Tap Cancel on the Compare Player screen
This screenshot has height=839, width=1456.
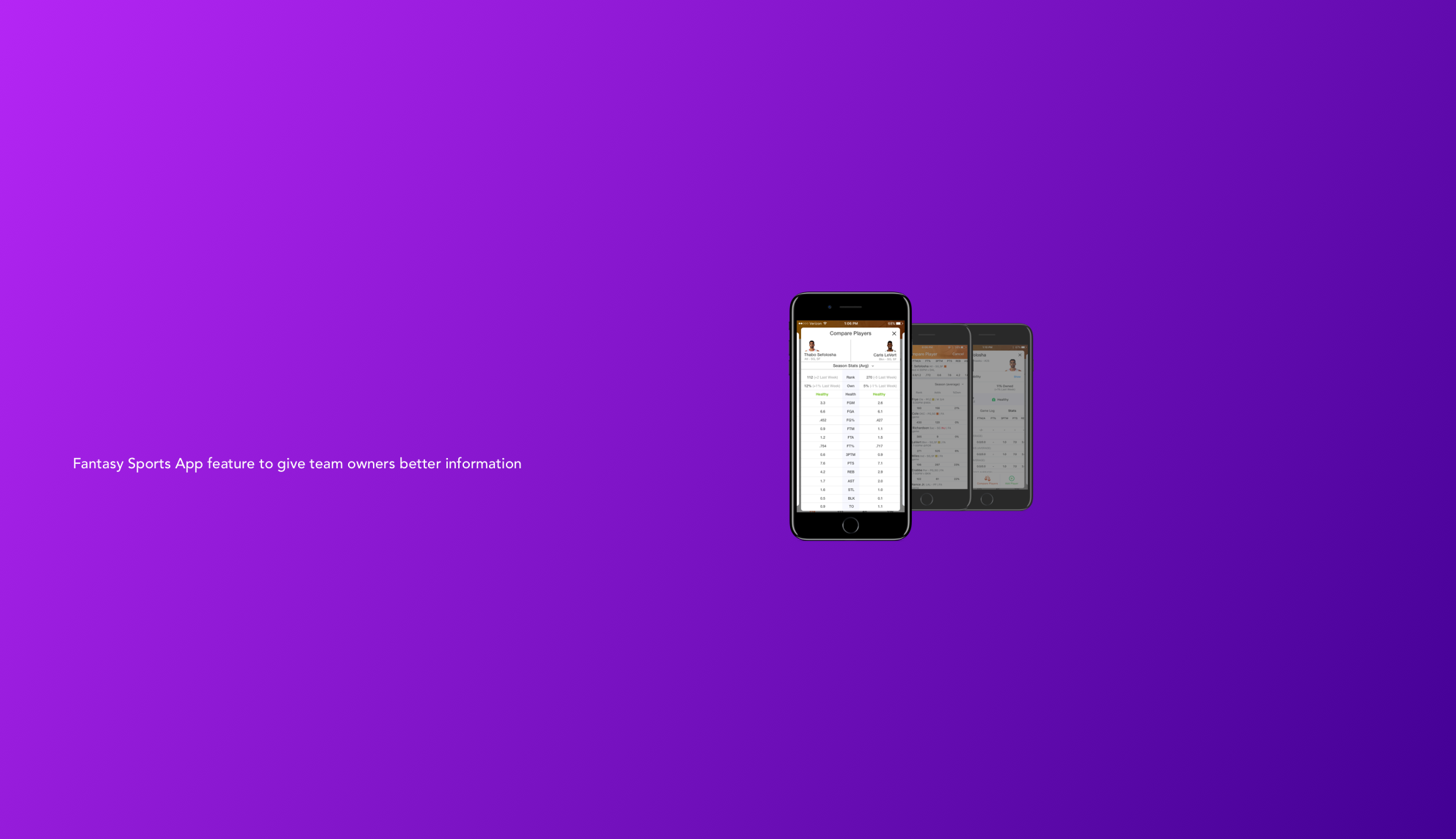point(958,354)
